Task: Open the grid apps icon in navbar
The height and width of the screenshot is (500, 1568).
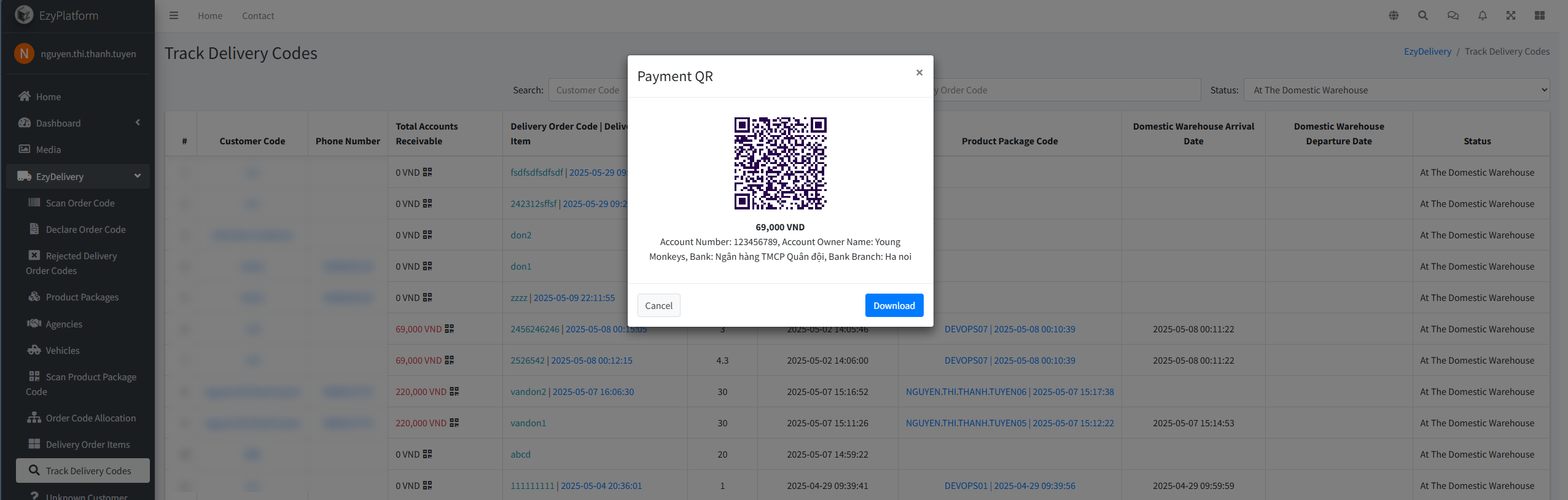Action: [1540, 15]
